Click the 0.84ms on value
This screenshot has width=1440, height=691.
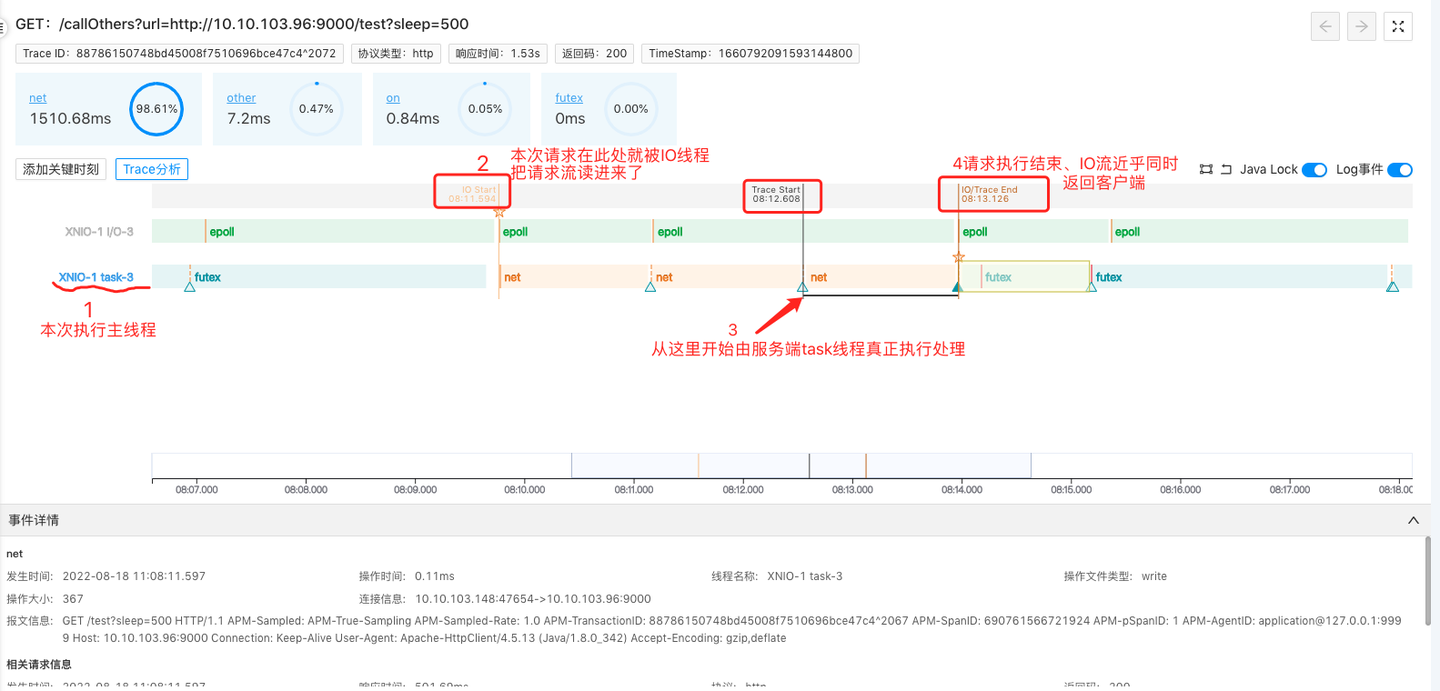(x=413, y=118)
